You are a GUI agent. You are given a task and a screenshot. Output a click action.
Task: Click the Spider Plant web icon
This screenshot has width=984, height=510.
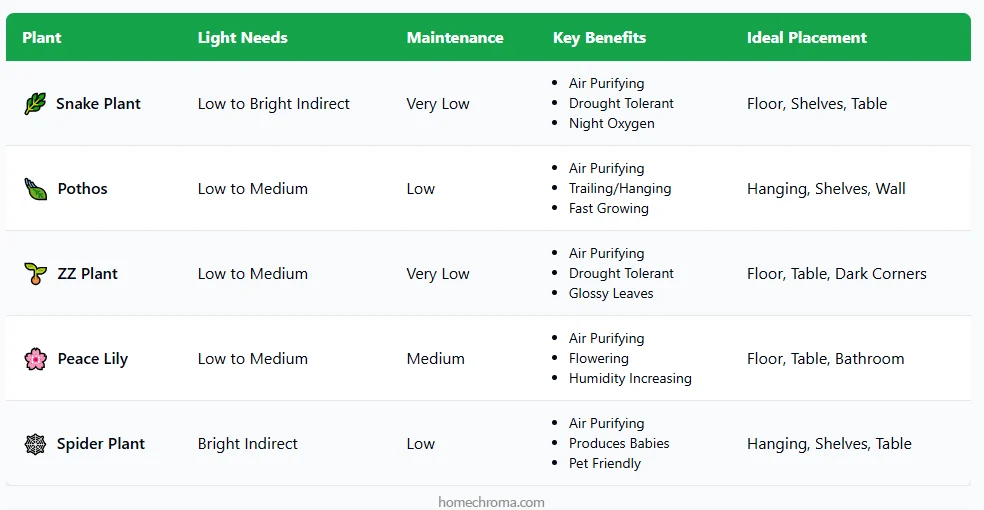35,444
